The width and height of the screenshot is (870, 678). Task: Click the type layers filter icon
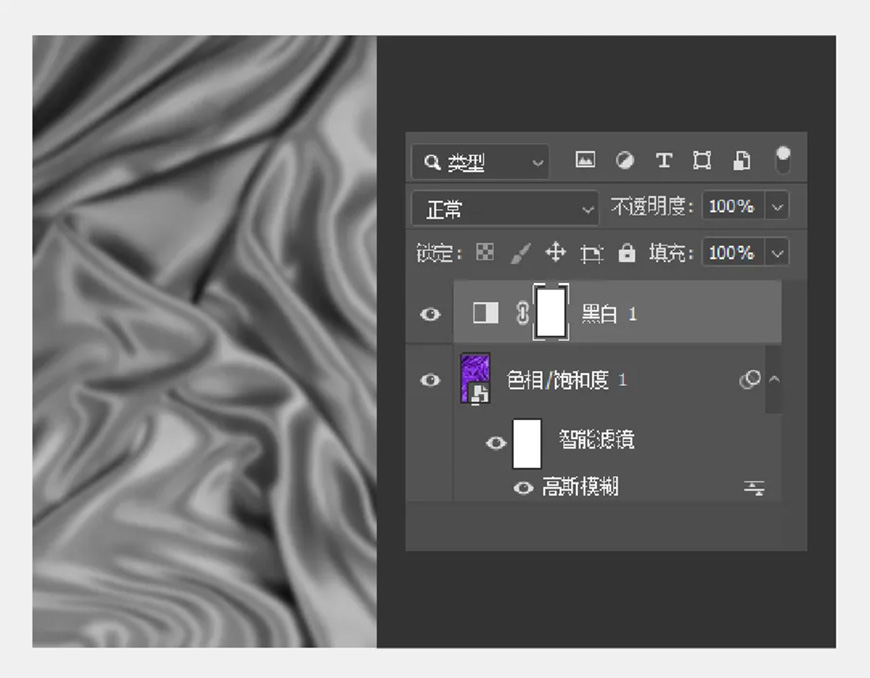[663, 160]
